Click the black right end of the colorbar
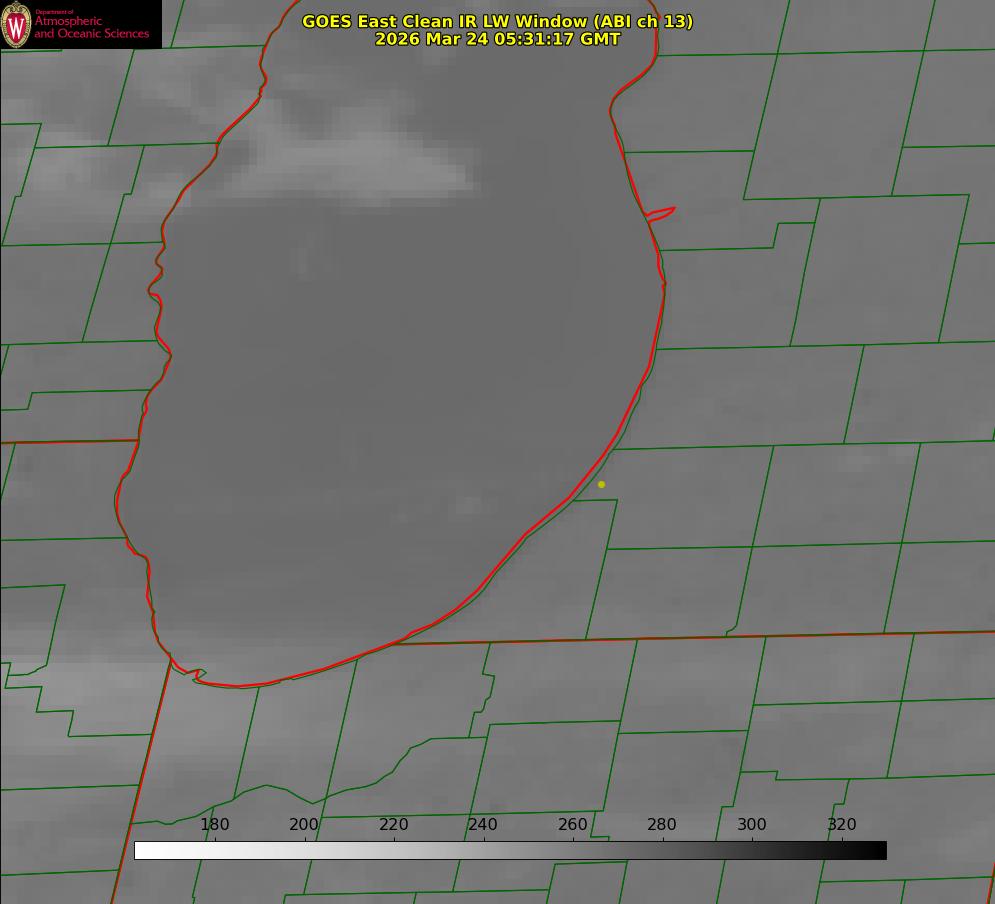 coord(878,850)
